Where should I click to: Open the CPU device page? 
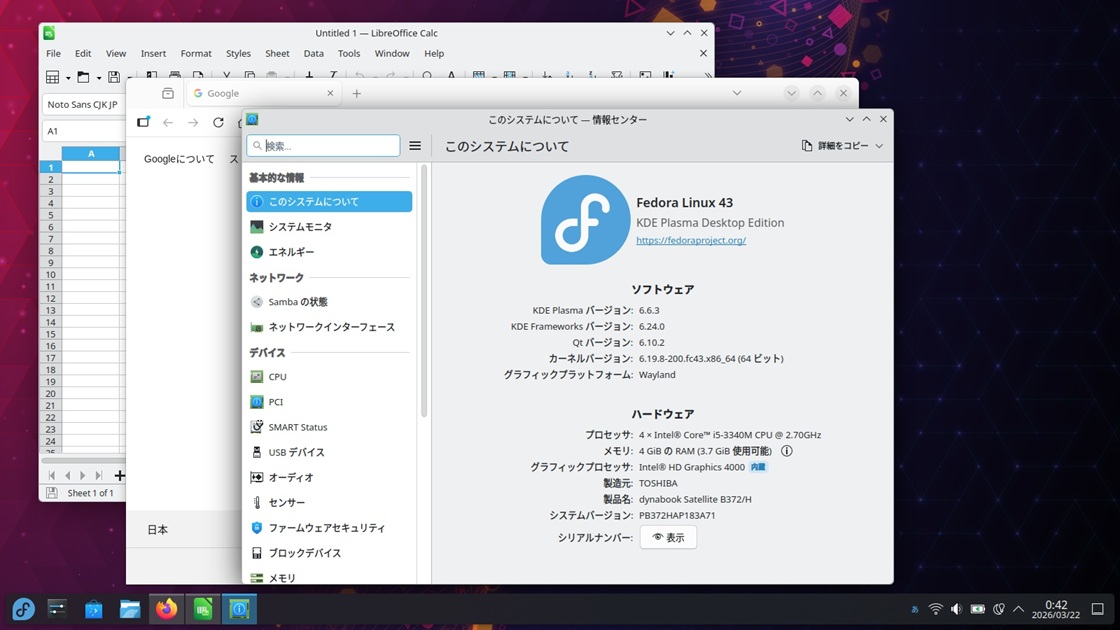click(277, 377)
